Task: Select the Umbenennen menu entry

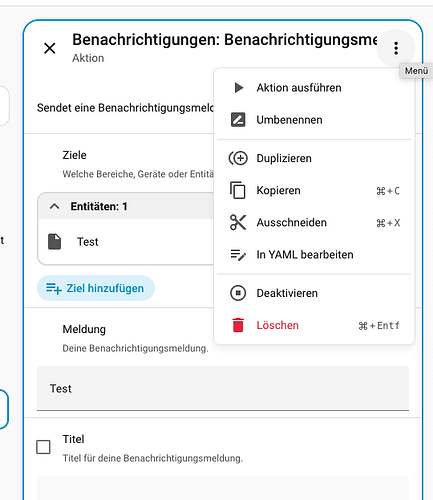Action: [314, 120]
